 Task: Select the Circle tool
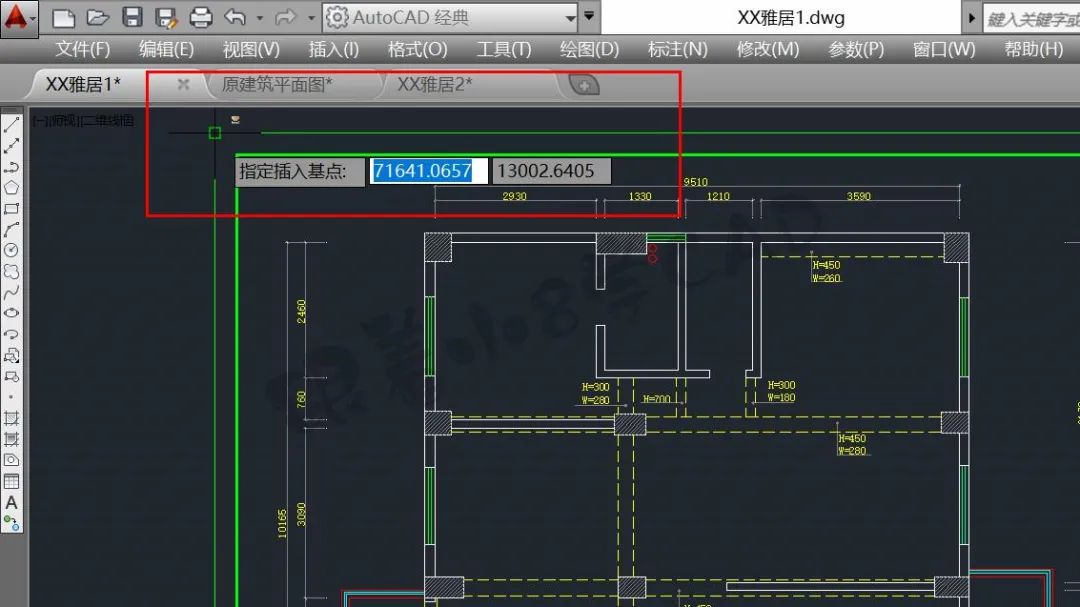12,250
